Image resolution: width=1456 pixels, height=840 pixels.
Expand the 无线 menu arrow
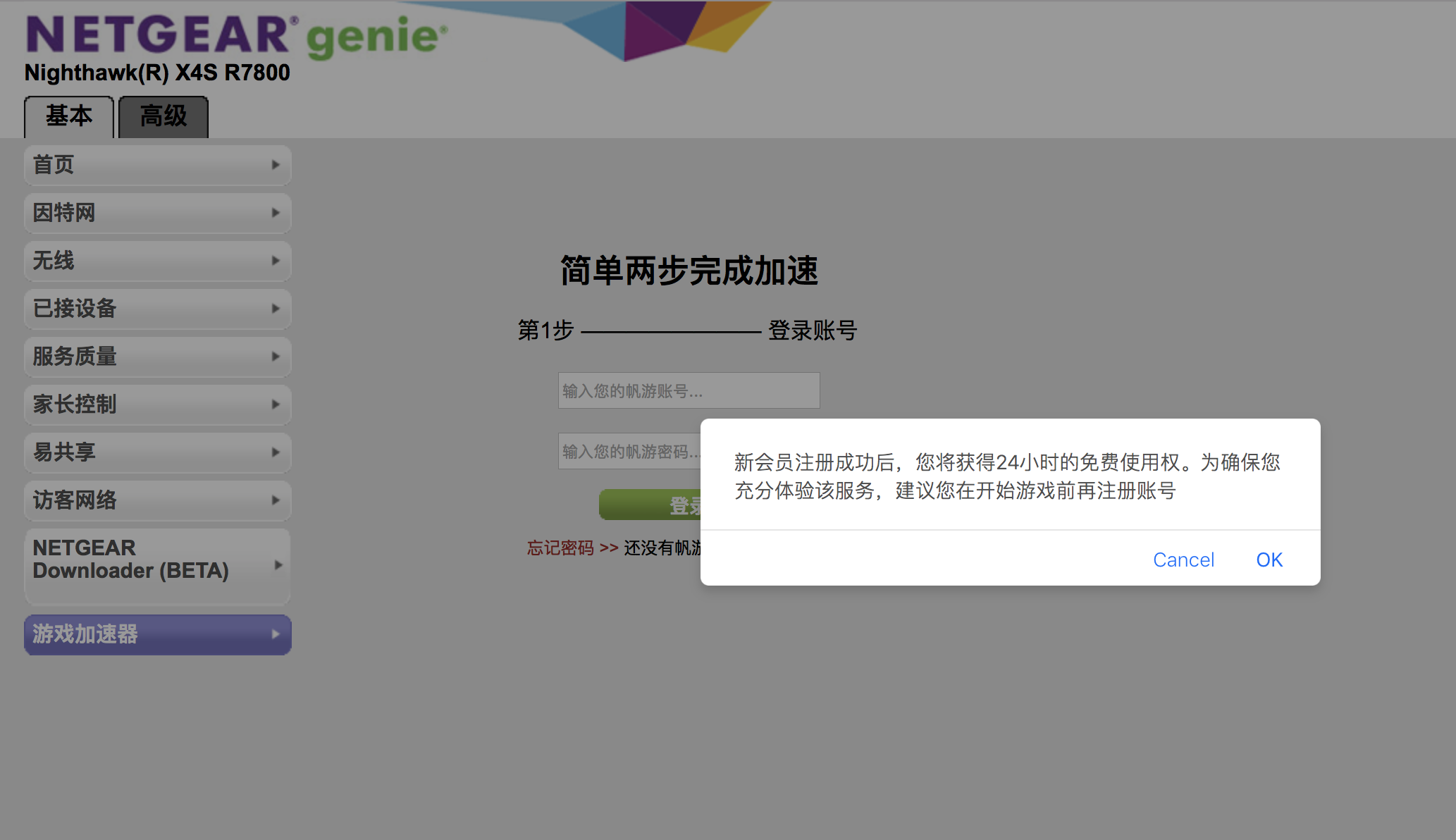tap(276, 261)
